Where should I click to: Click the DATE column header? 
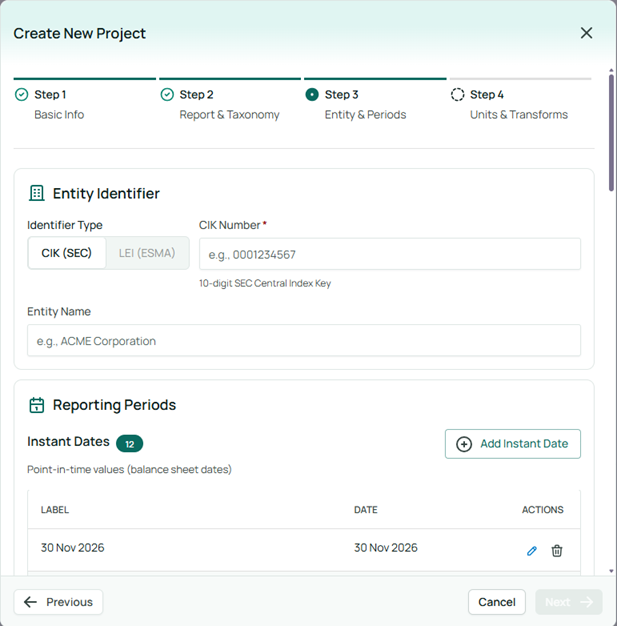click(x=365, y=510)
